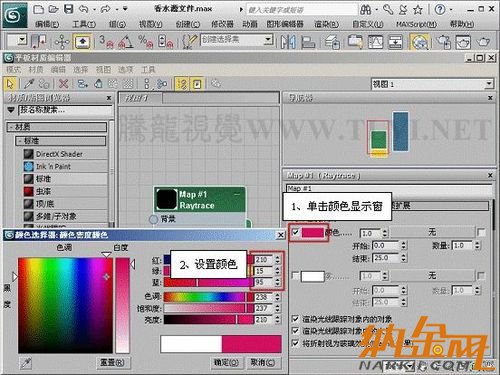Open the 材质 menu in material editor

[36, 69]
